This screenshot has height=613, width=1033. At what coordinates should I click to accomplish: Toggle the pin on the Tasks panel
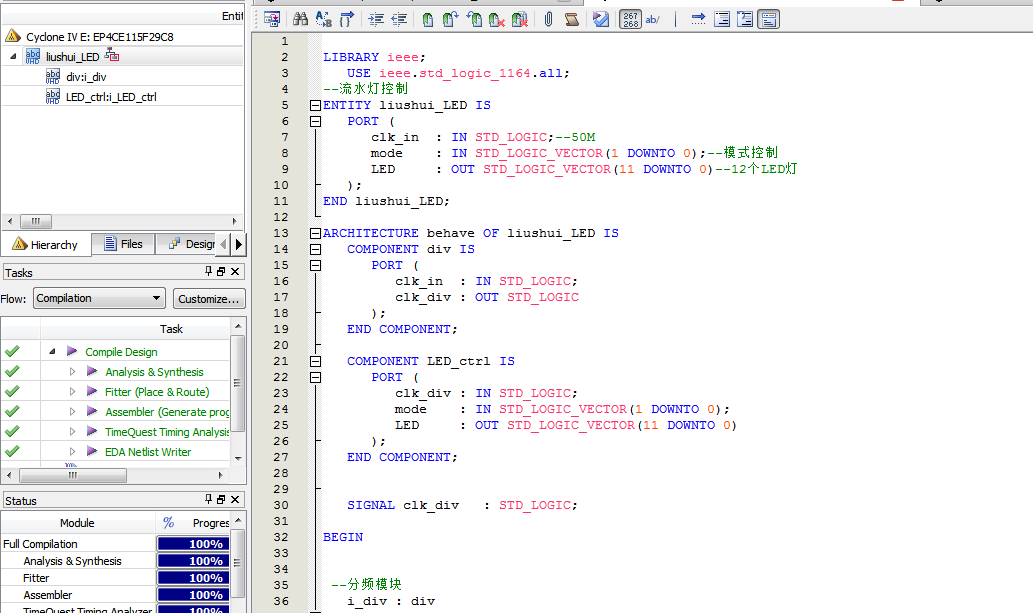(209, 272)
